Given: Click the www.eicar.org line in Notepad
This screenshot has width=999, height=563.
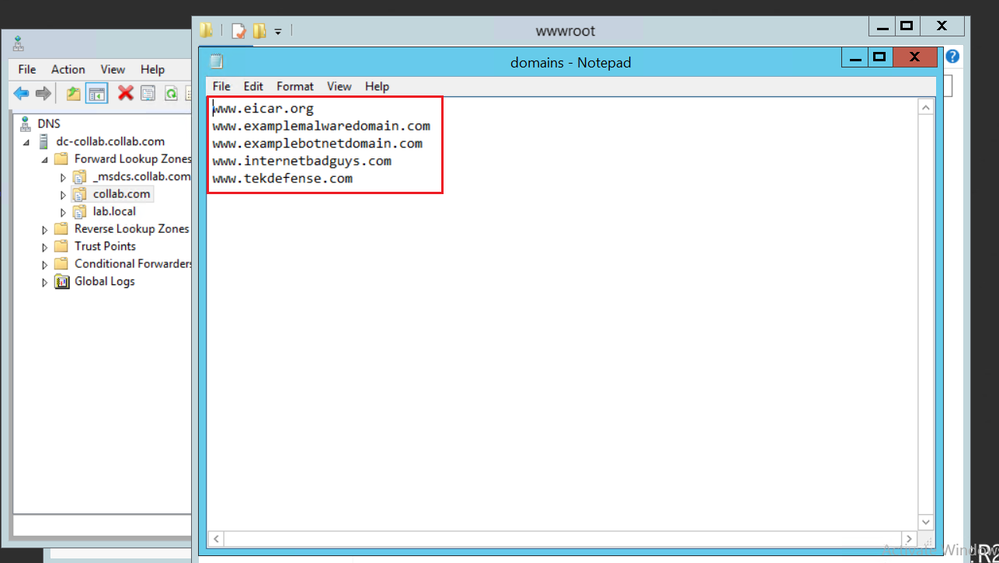Looking at the screenshot, I should (262, 108).
